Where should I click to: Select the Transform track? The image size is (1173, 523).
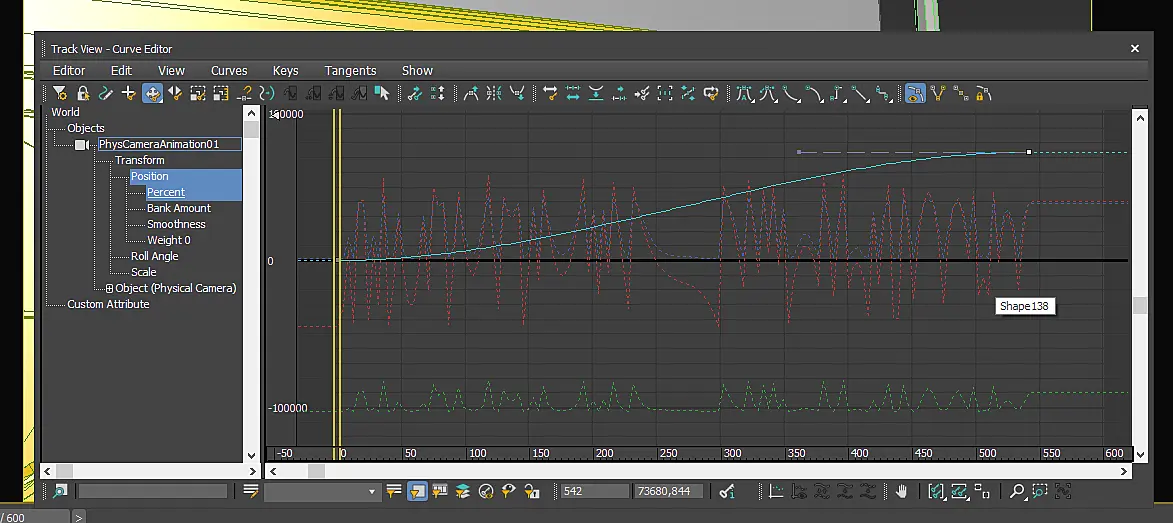(x=140, y=160)
